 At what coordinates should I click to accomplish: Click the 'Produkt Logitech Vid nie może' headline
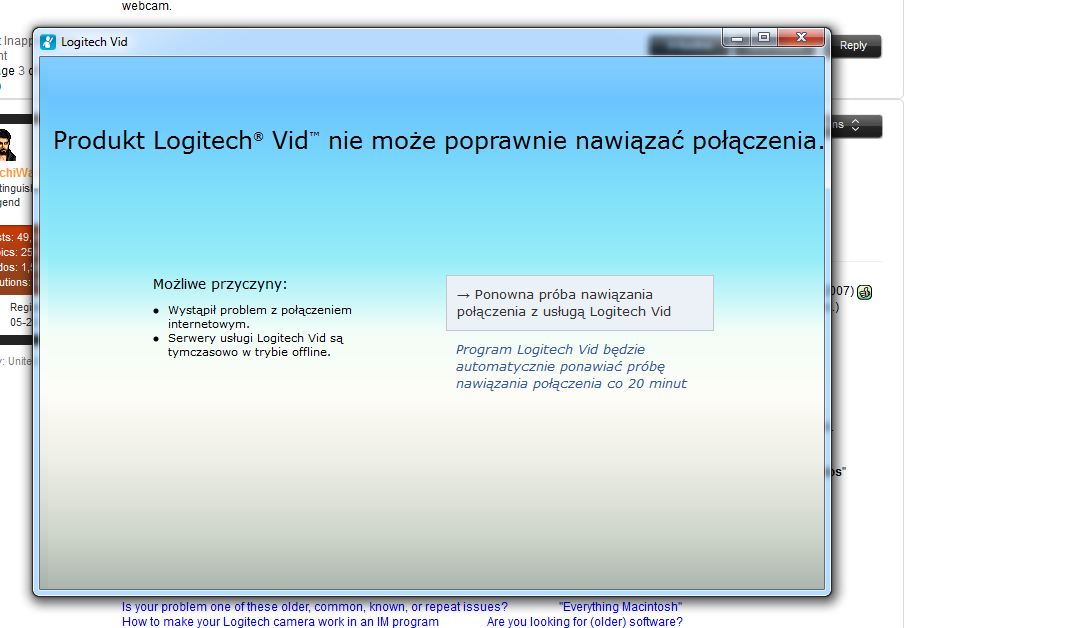pyautogui.click(x=438, y=141)
